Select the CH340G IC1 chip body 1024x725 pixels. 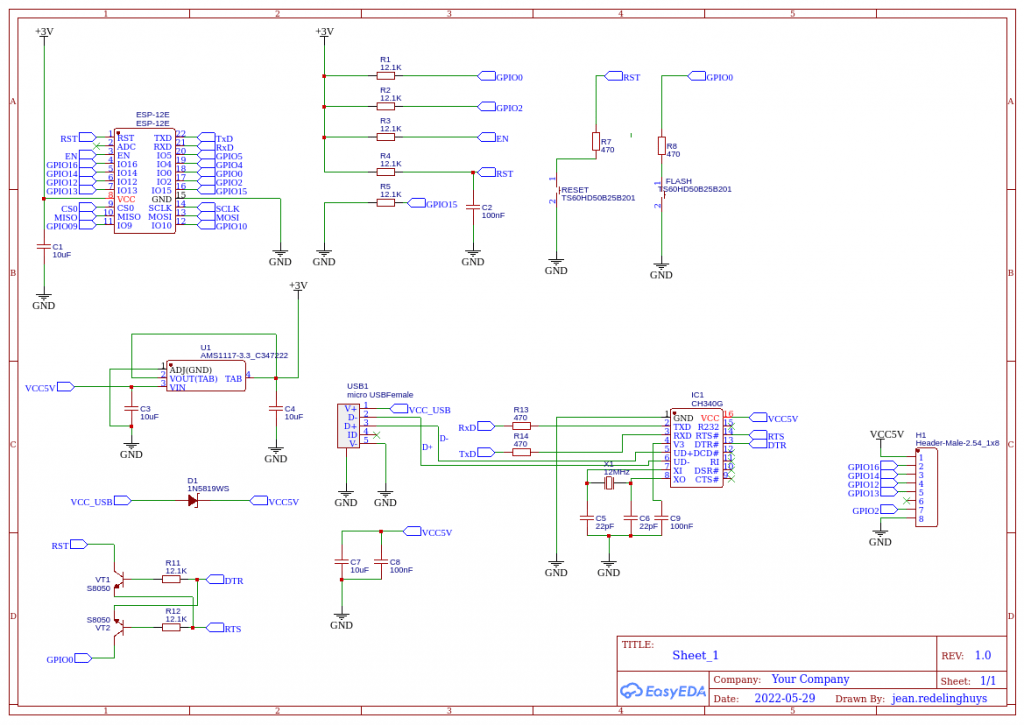point(697,448)
